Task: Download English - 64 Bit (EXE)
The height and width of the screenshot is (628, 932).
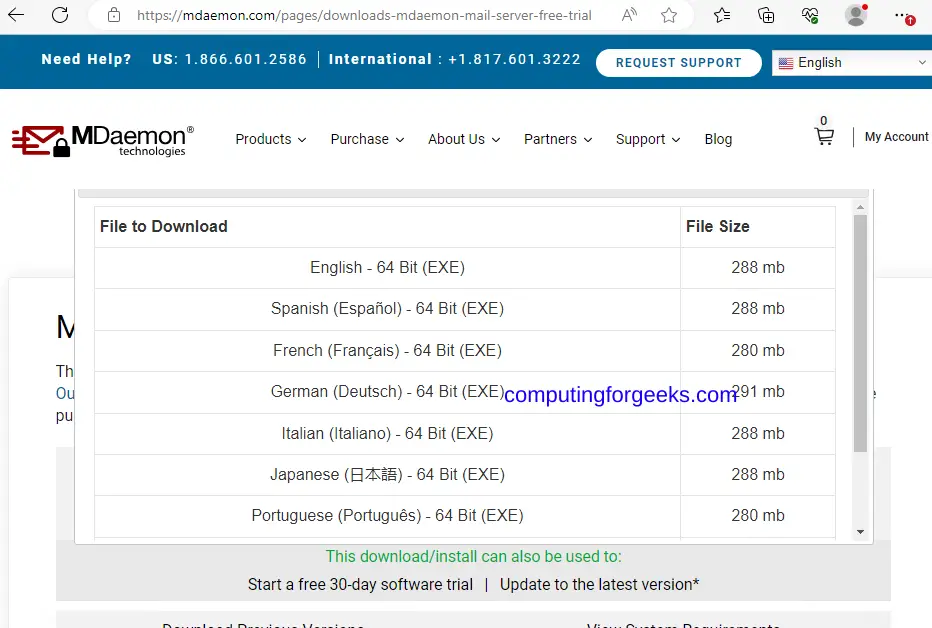Action: 388,267
